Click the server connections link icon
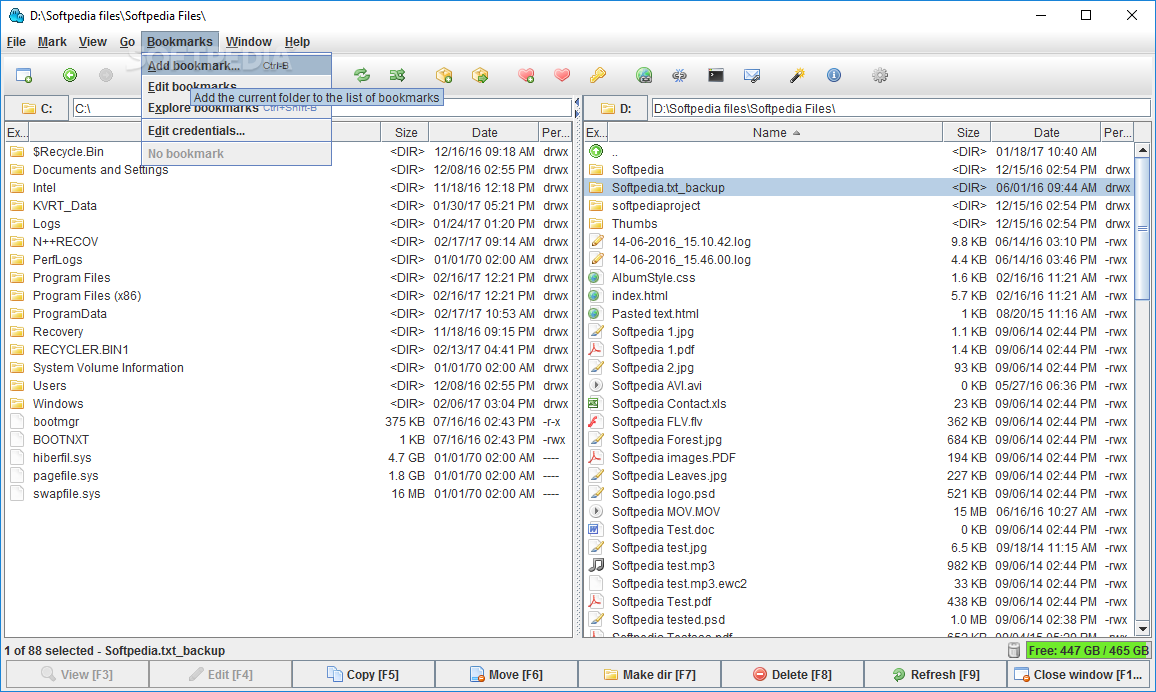Viewport: 1156px width, 692px height. click(x=680, y=75)
